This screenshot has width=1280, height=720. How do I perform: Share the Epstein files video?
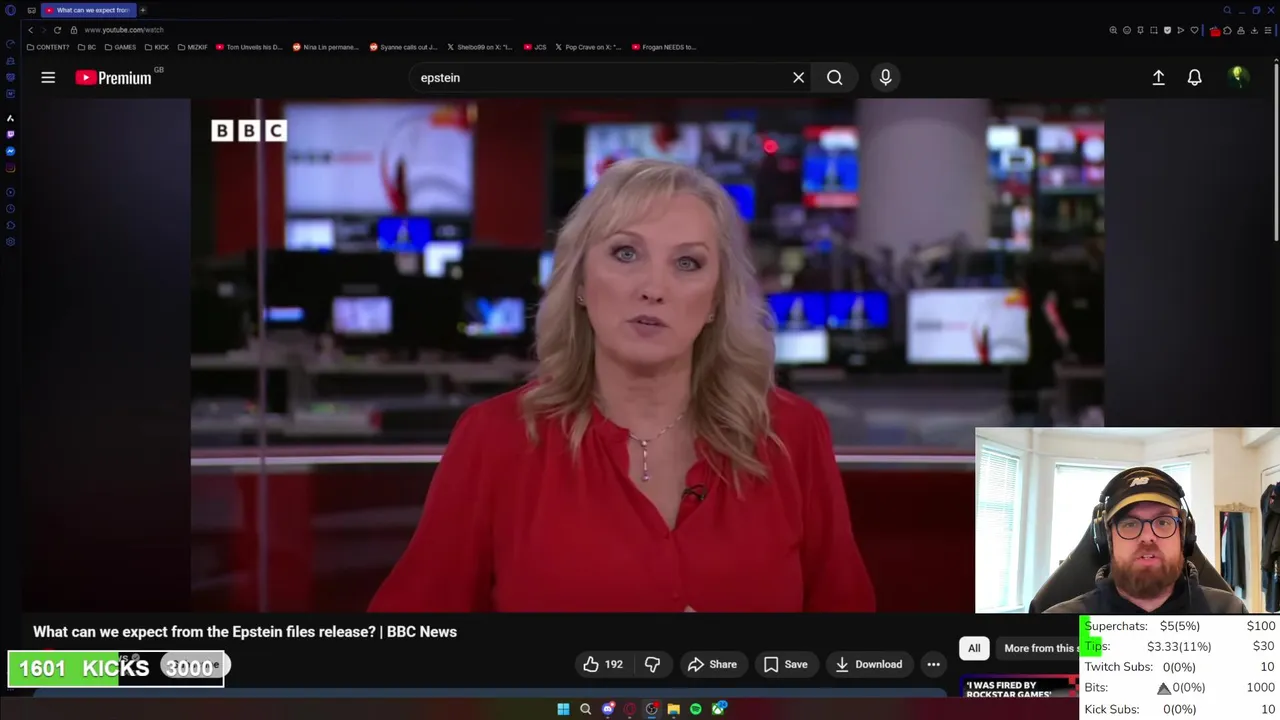712,664
